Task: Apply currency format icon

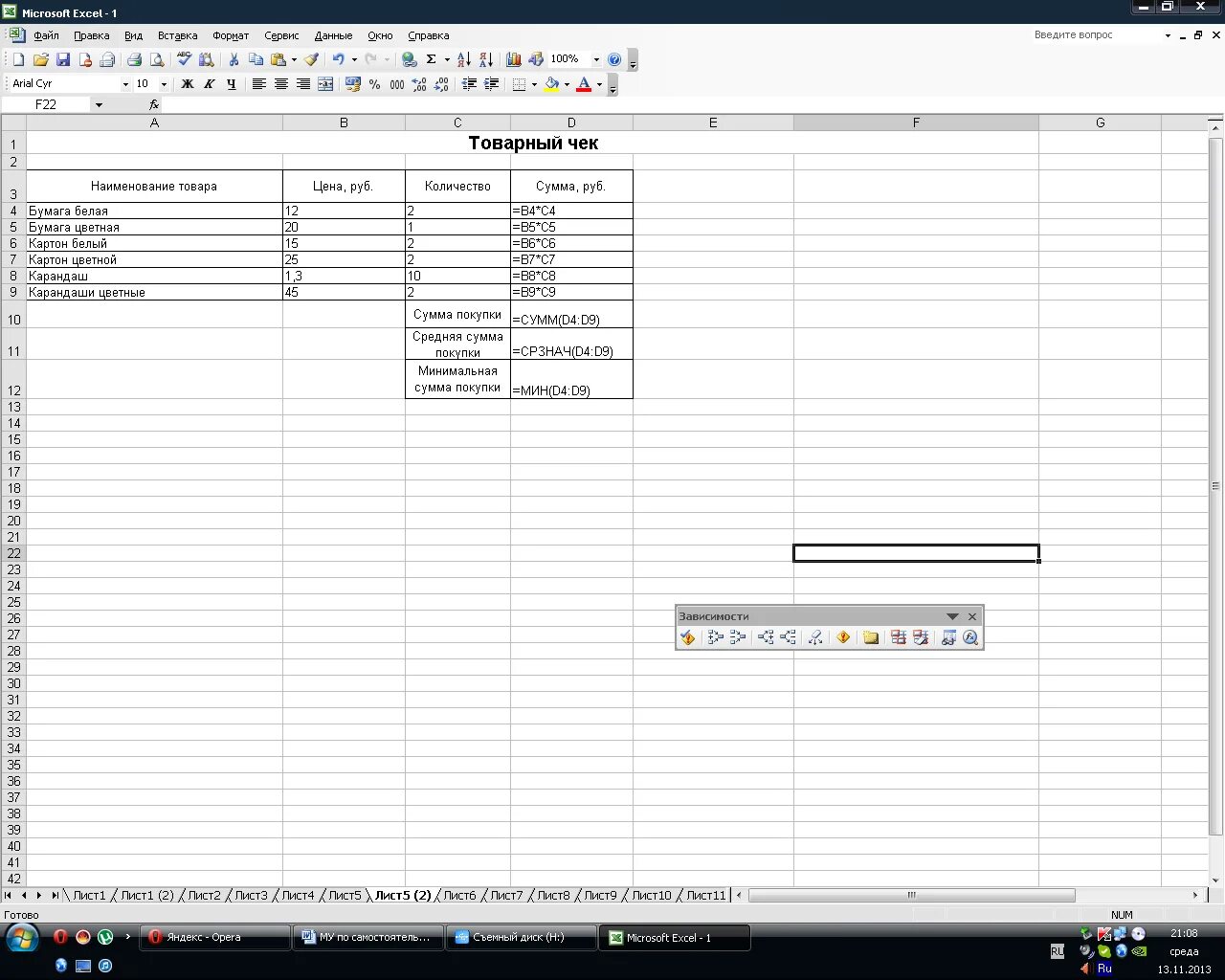Action: (x=353, y=84)
